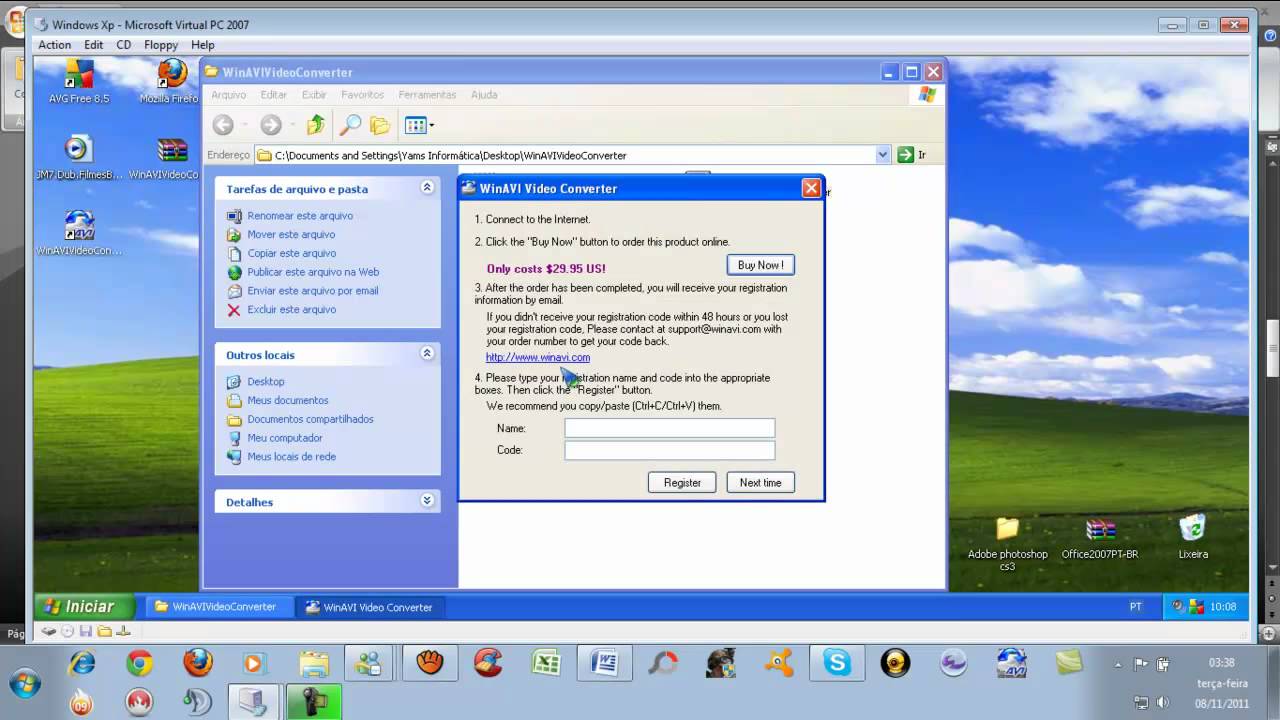Open Internet Explorer from the Windows 7 taskbar
Viewport: 1280px width, 720px height.
point(81,662)
